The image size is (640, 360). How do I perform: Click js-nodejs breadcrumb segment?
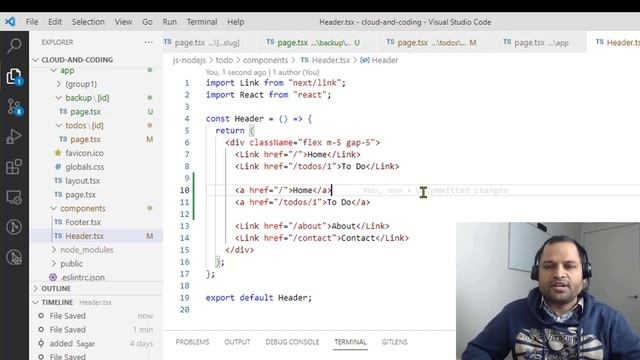tap(189, 60)
